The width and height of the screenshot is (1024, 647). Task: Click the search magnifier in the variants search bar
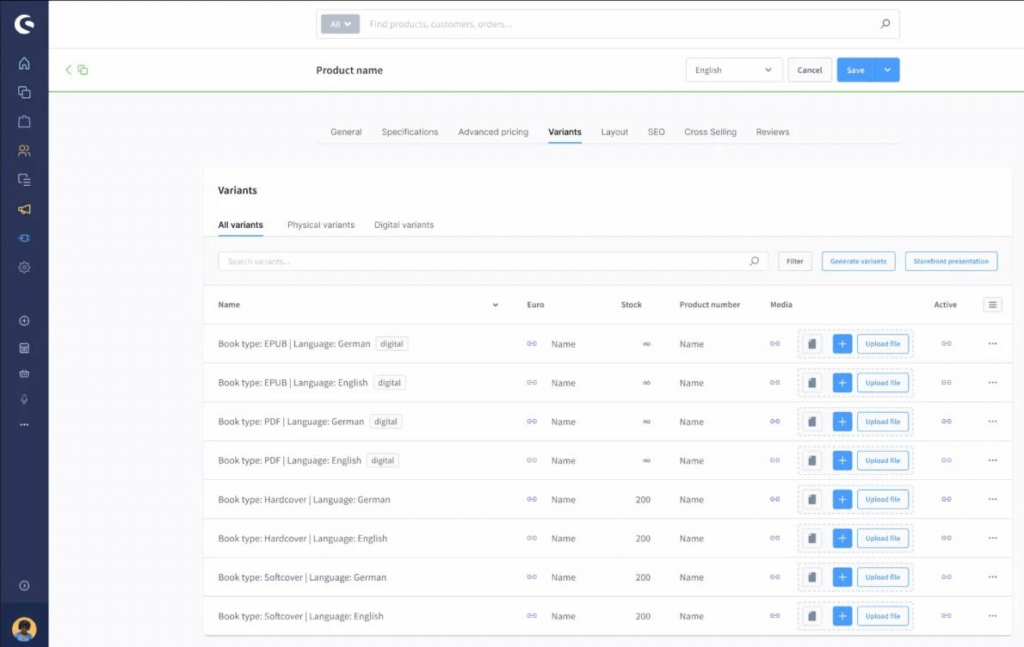[755, 260]
